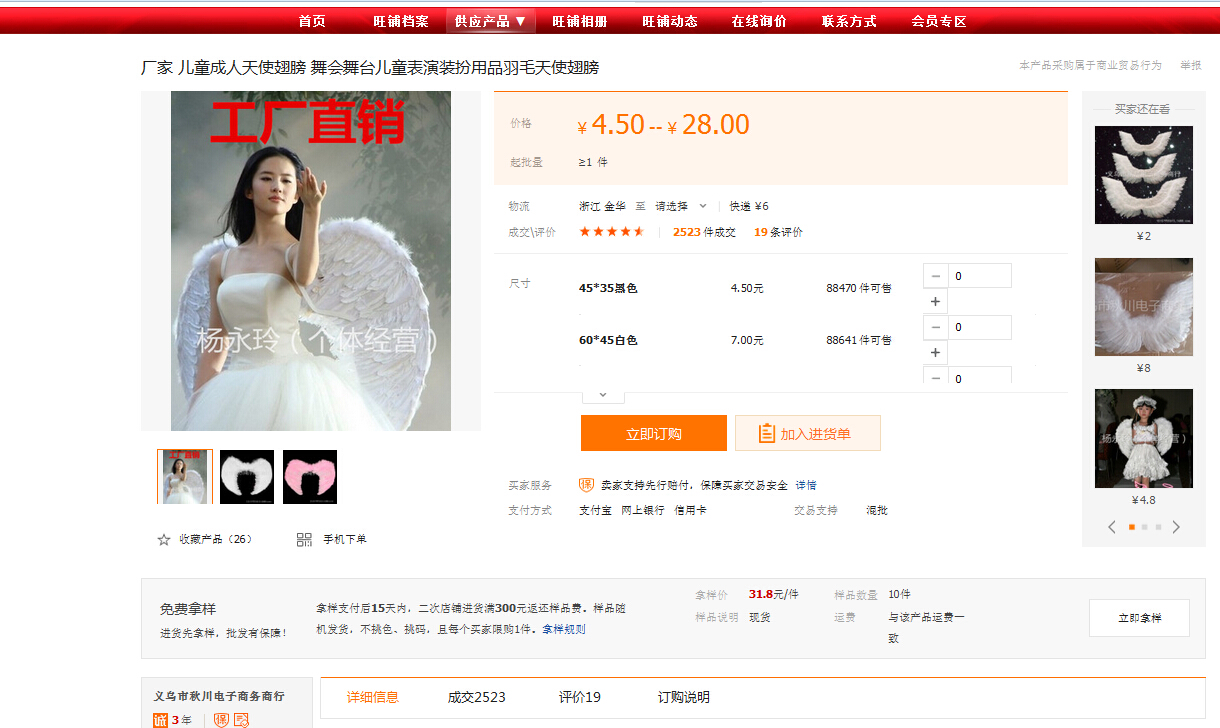Click the orange 立即订购 button
The image size is (1220, 728).
click(x=653, y=434)
